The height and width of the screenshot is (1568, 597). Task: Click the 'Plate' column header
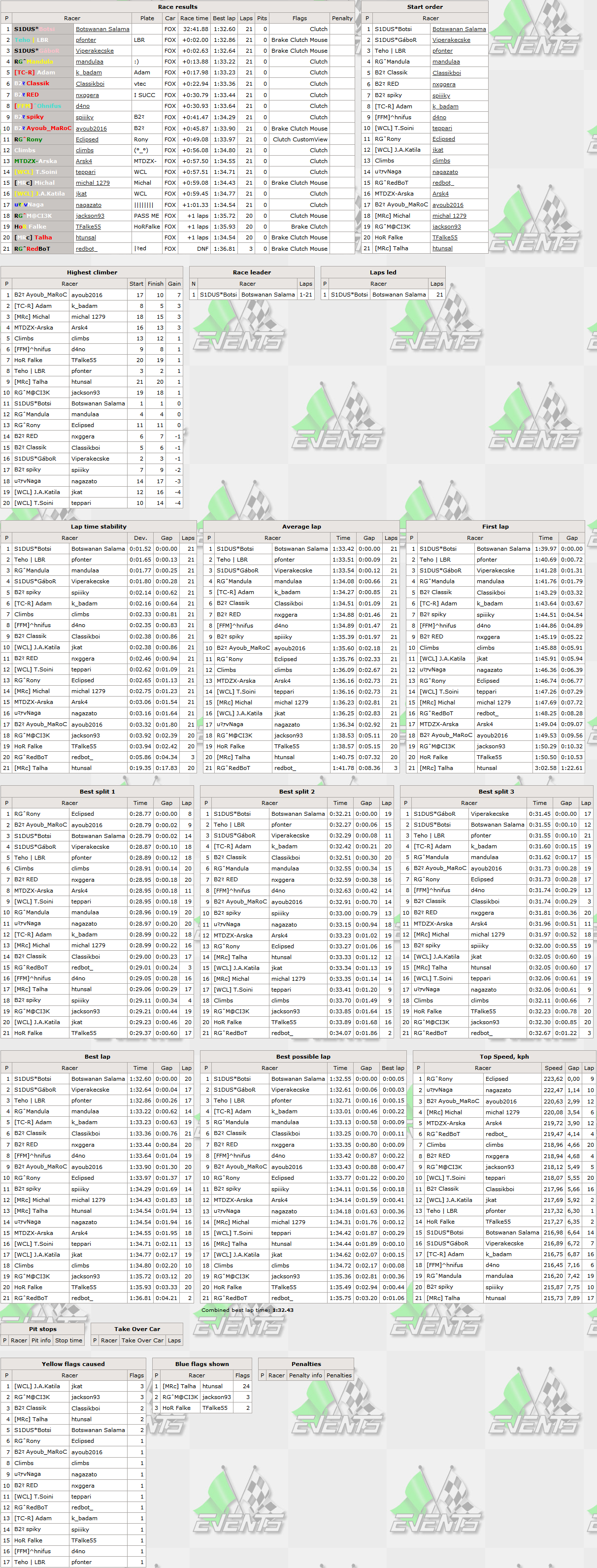click(x=147, y=18)
